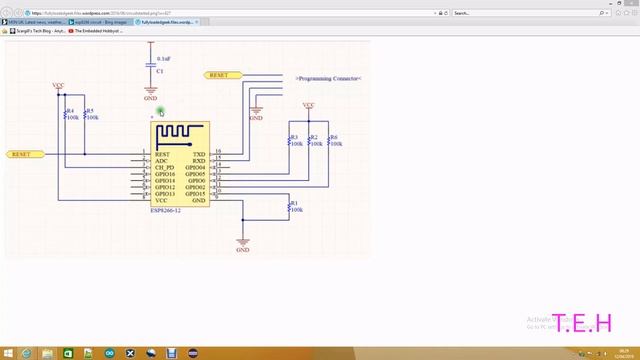
Task: Click the browser Home icon
Action: (x=618, y=13)
